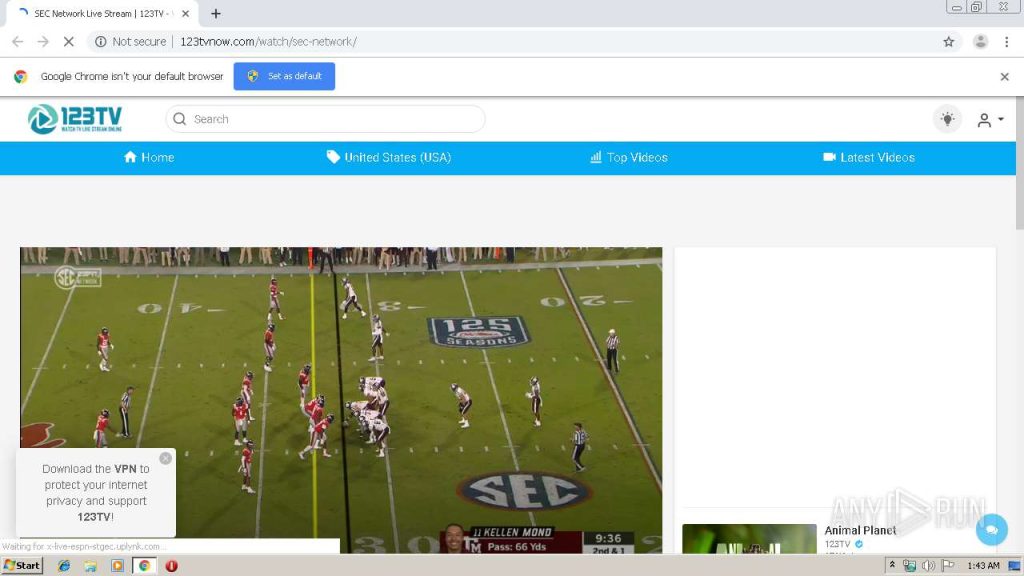Open the Top Videos page
Image resolution: width=1024 pixels, height=576 pixels.
click(628, 158)
